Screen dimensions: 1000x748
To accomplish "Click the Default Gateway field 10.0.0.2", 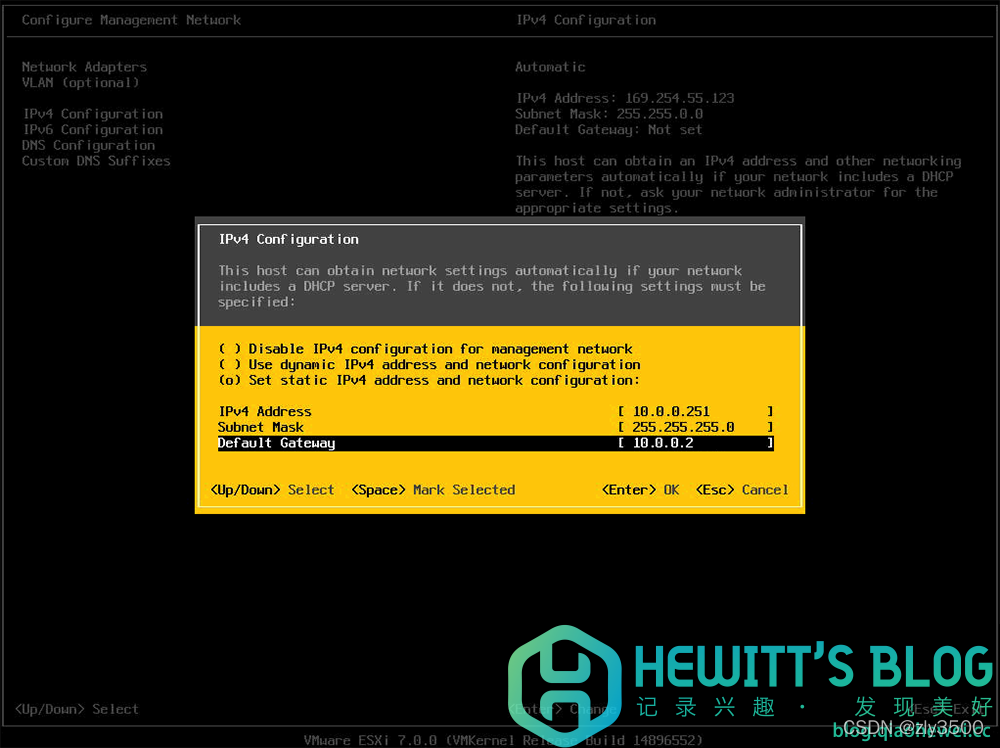I will (695, 443).
